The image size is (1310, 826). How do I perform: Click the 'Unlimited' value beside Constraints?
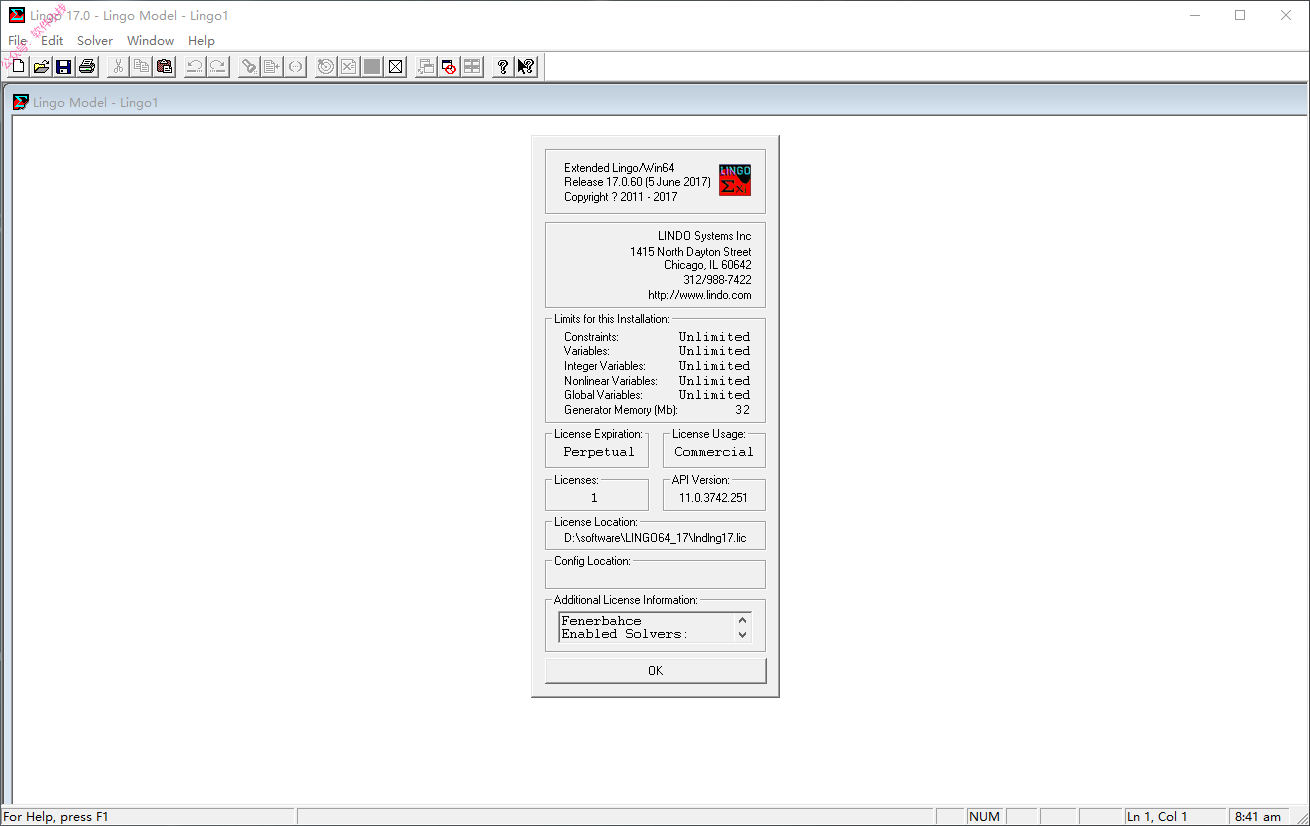714,337
